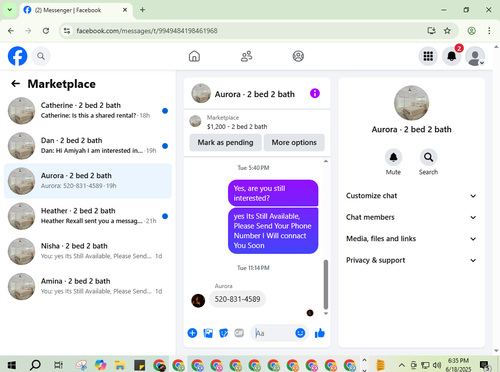Click the Facebook logo
500x372 pixels.
(17, 56)
